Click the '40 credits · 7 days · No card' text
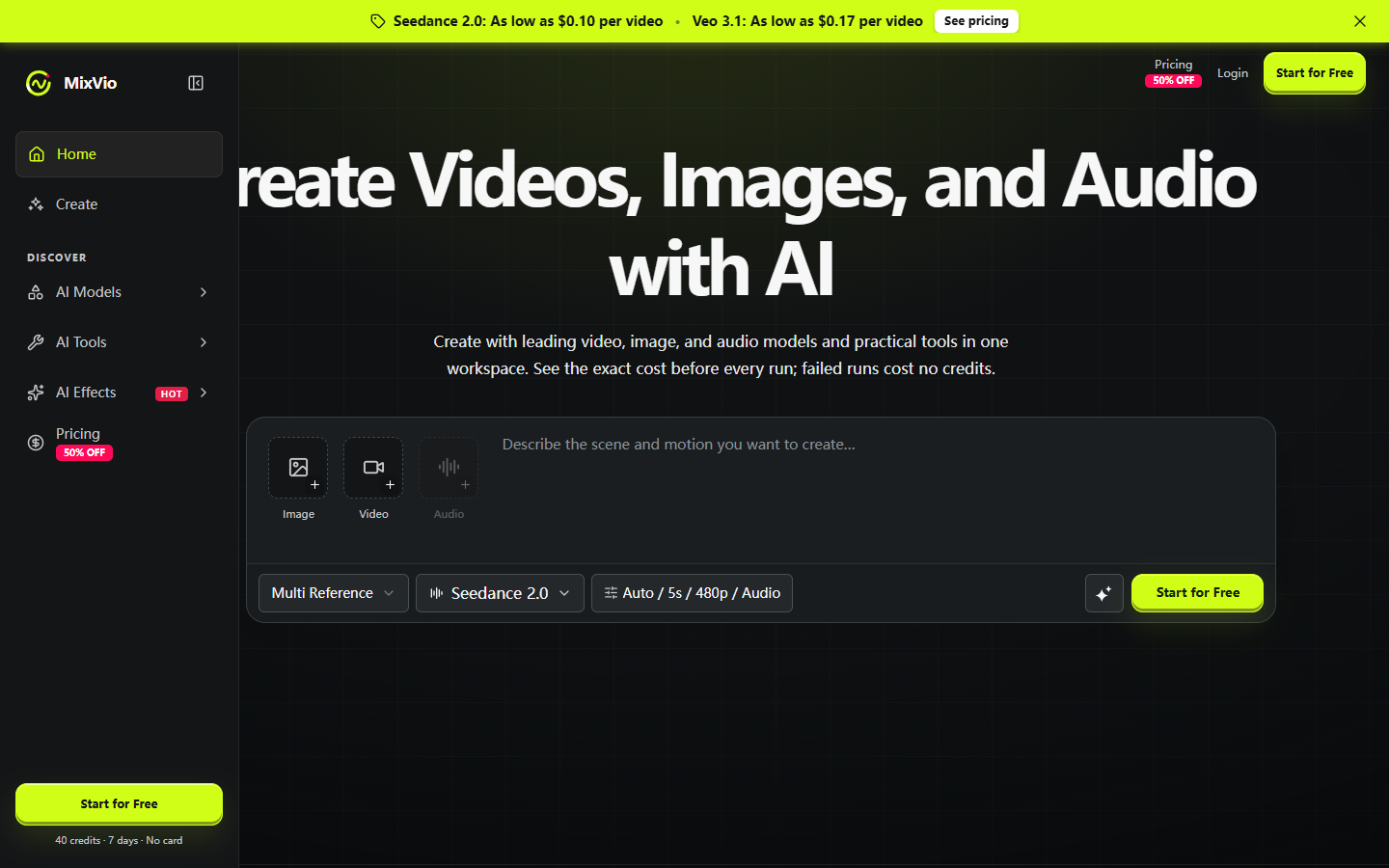The width and height of the screenshot is (1389, 868). pos(119,841)
